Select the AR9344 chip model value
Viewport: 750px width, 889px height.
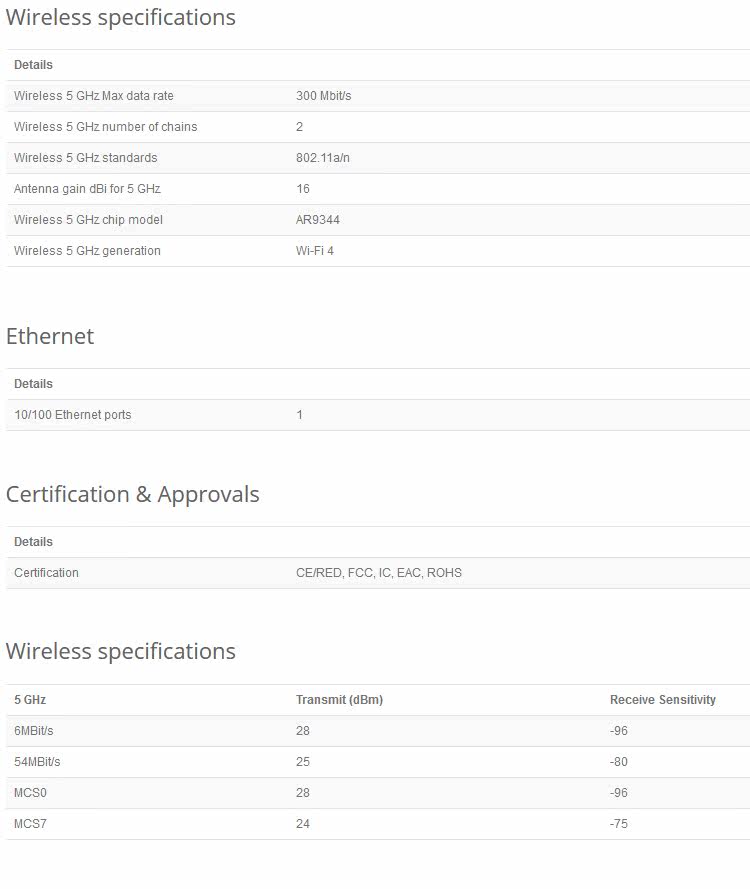(x=317, y=220)
